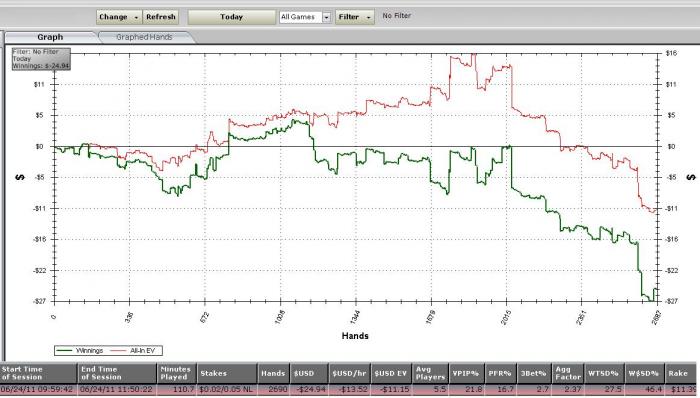Open the Filter dropdown button

[355, 17]
